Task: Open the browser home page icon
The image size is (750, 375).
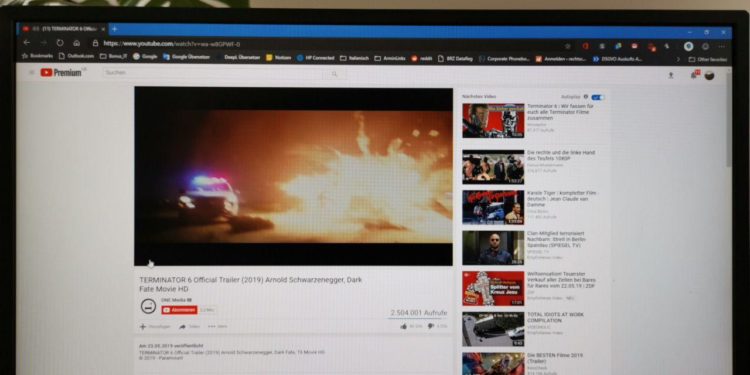Action: click(x=77, y=43)
